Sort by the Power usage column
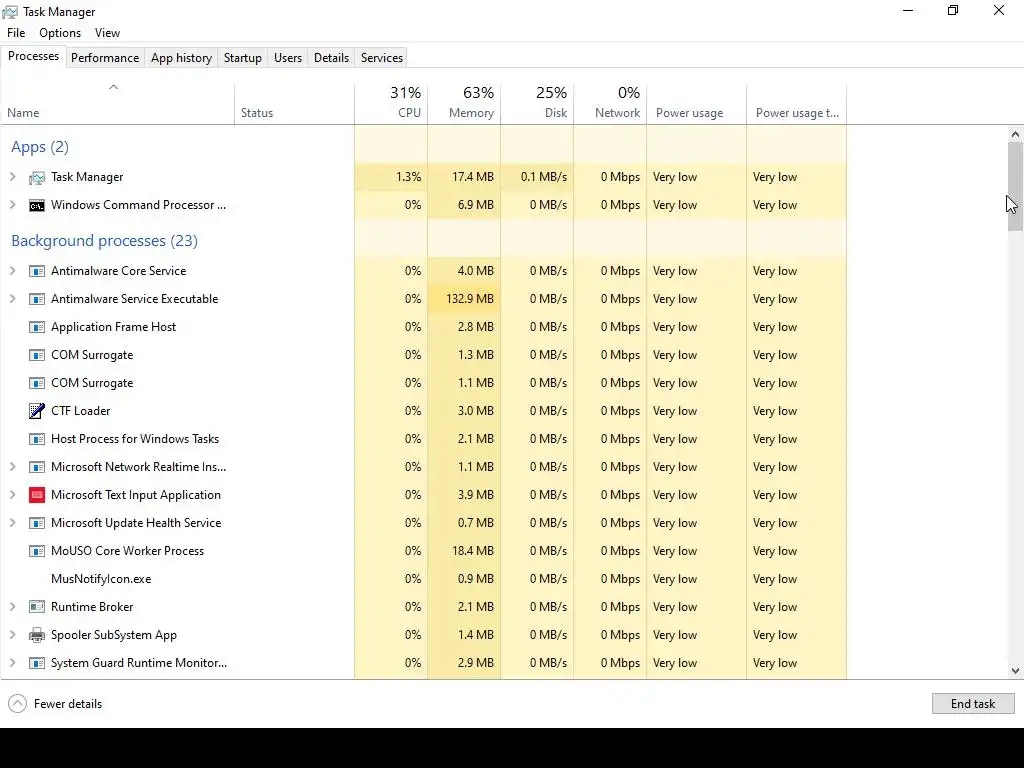 697,104
